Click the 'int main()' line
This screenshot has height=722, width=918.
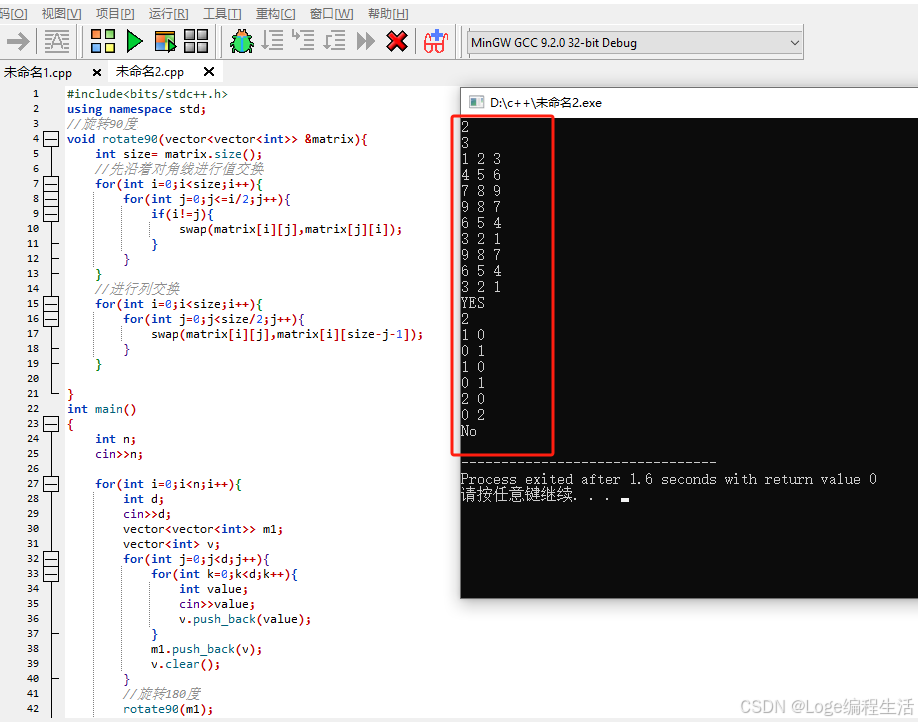(101, 409)
